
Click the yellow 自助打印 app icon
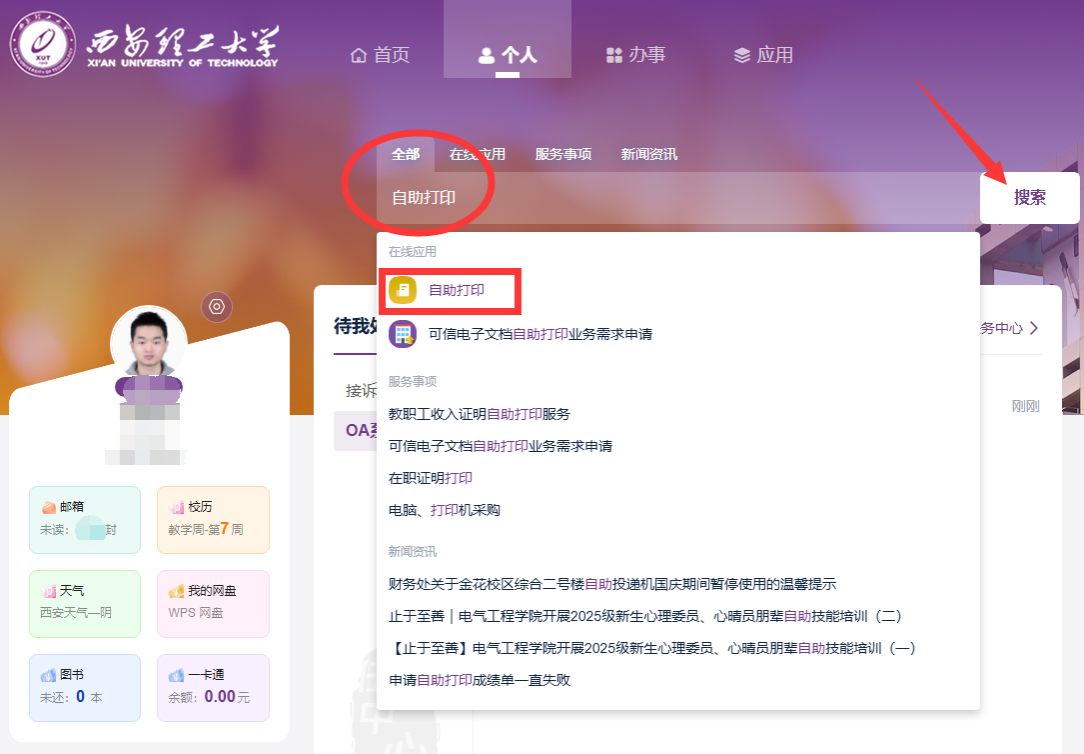click(x=402, y=289)
